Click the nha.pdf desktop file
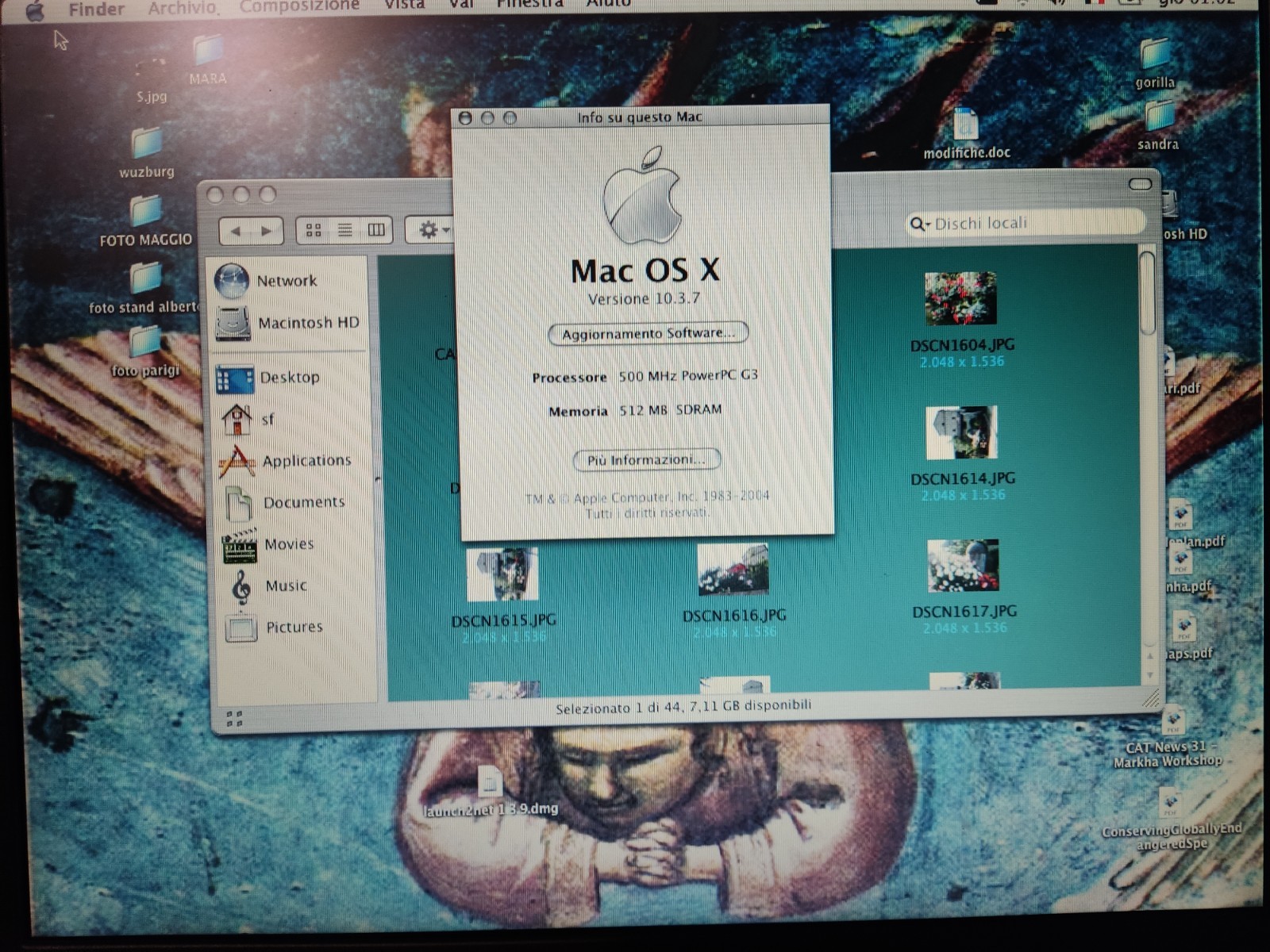The width and height of the screenshot is (1270, 952). [x=1183, y=570]
